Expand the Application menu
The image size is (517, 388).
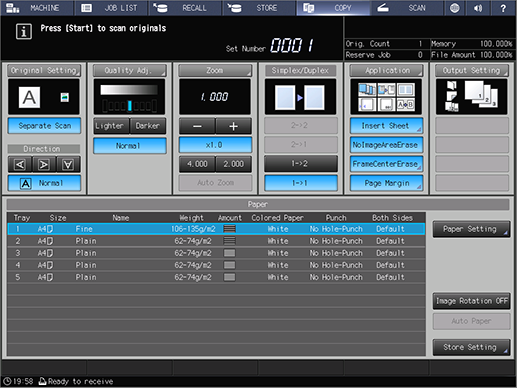tap(387, 70)
